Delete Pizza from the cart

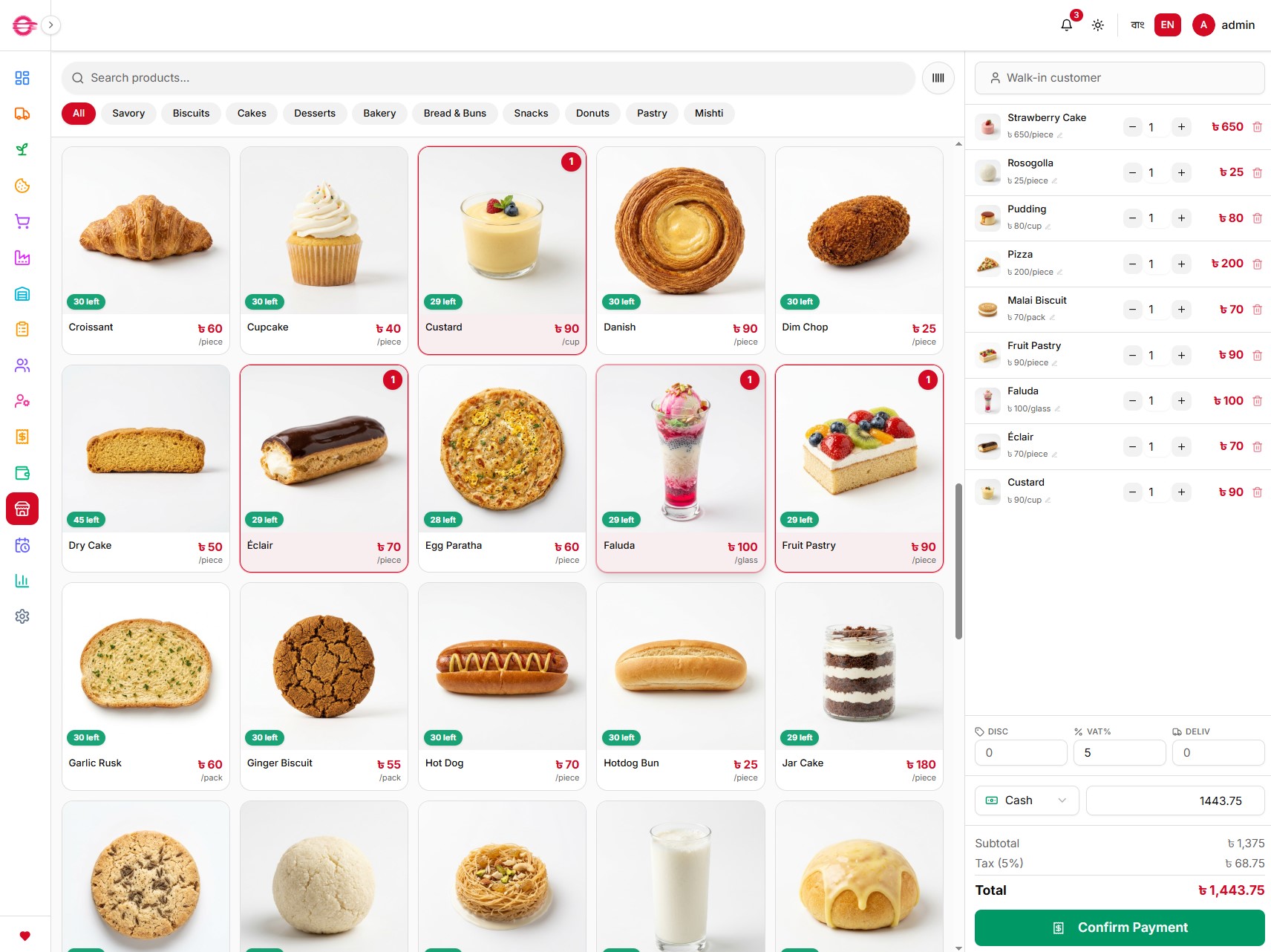pyautogui.click(x=1257, y=264)
